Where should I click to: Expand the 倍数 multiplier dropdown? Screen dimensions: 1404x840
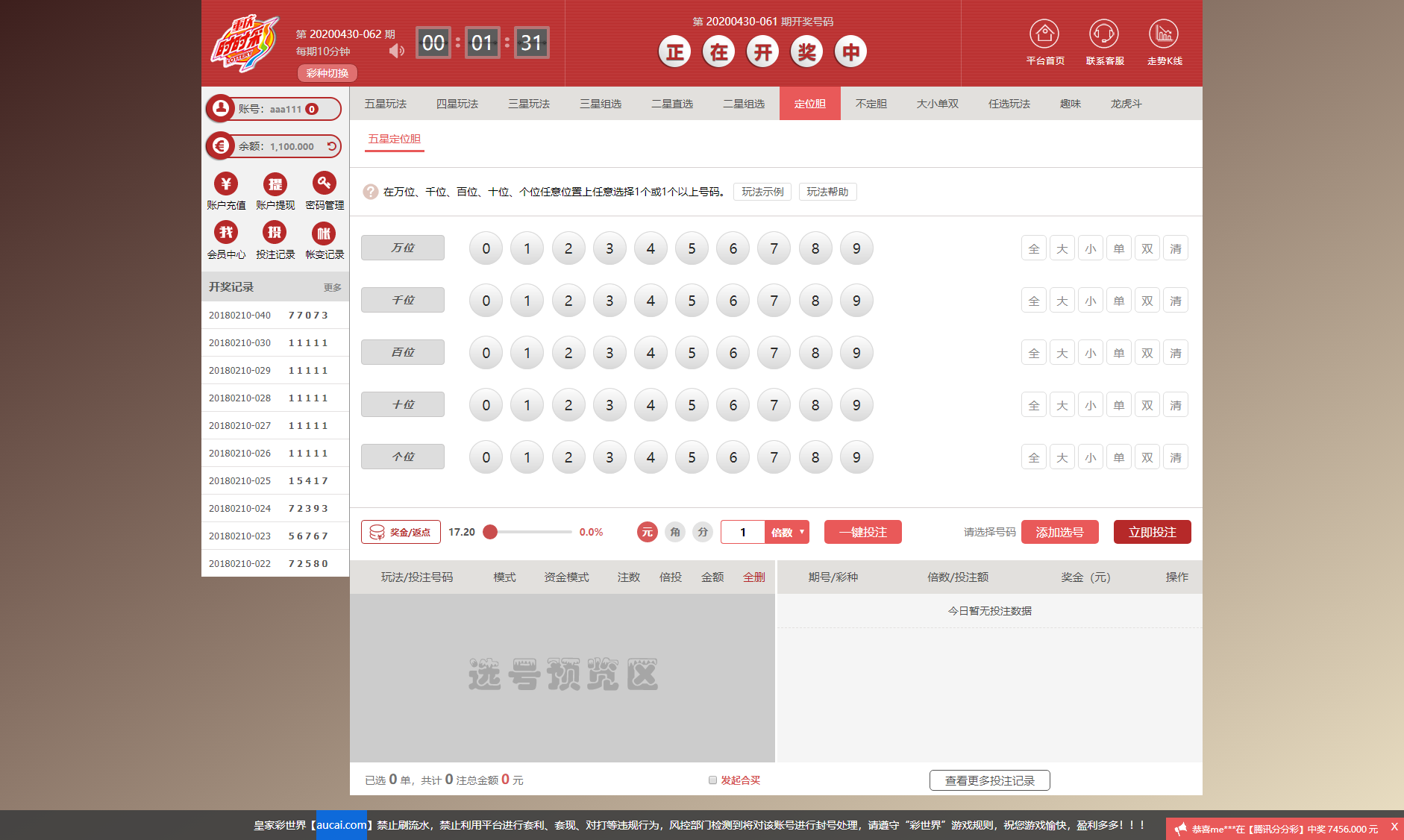coord(787,532)
